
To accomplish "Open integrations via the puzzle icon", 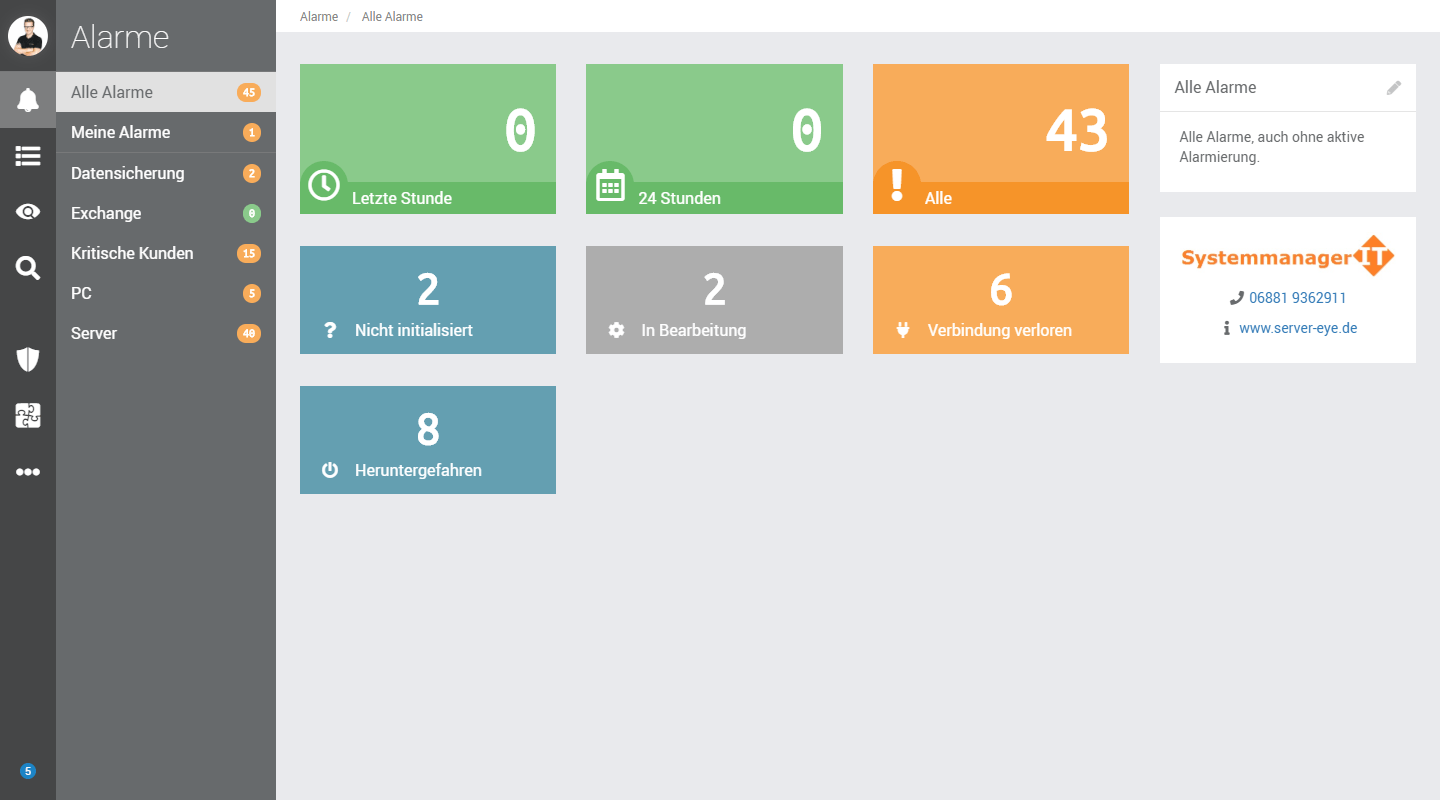I will click(28, 415).
